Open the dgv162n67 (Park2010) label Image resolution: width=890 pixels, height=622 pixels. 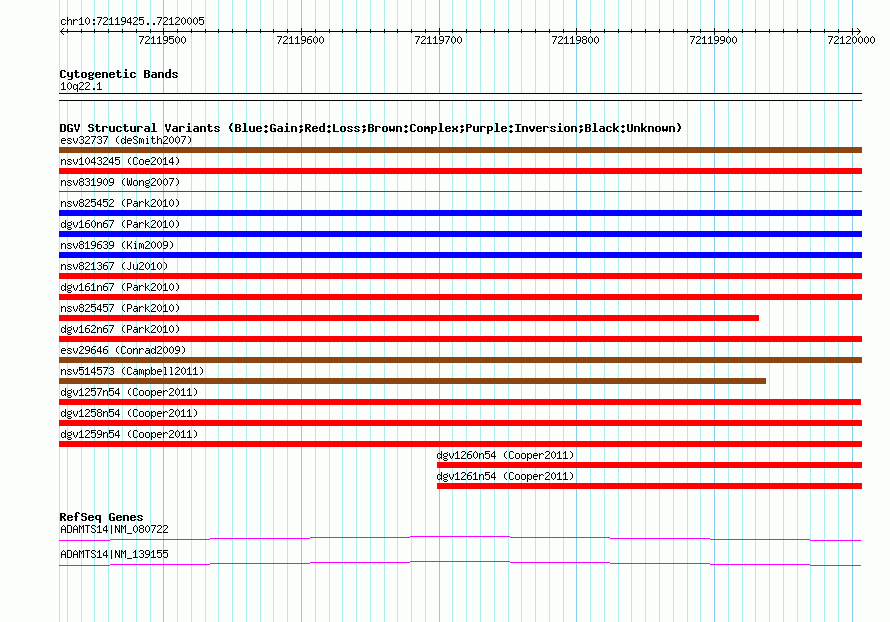pos(120,329)
